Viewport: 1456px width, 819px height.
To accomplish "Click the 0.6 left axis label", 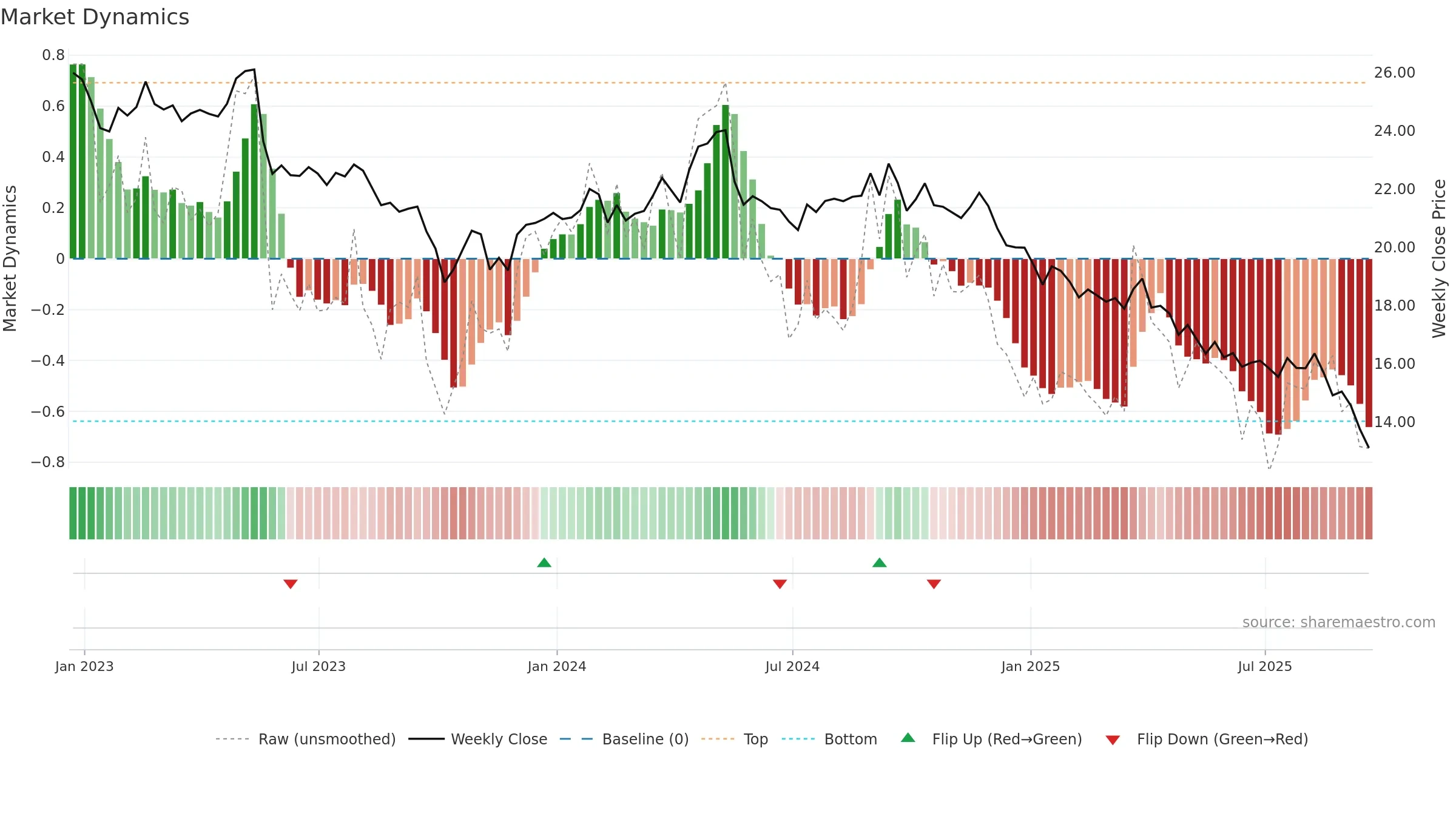I will point(53,106).
